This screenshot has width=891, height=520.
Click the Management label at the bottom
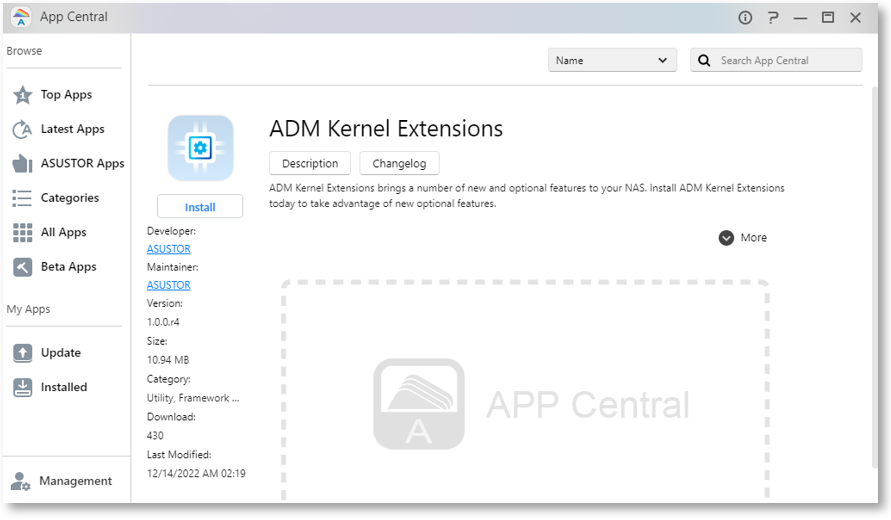76,481
